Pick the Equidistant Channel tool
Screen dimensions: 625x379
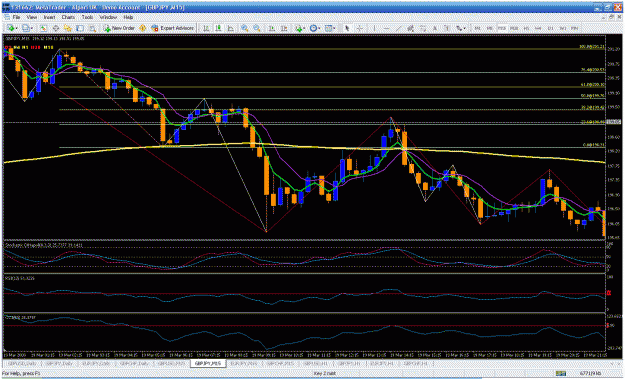[x=411, y=28]
